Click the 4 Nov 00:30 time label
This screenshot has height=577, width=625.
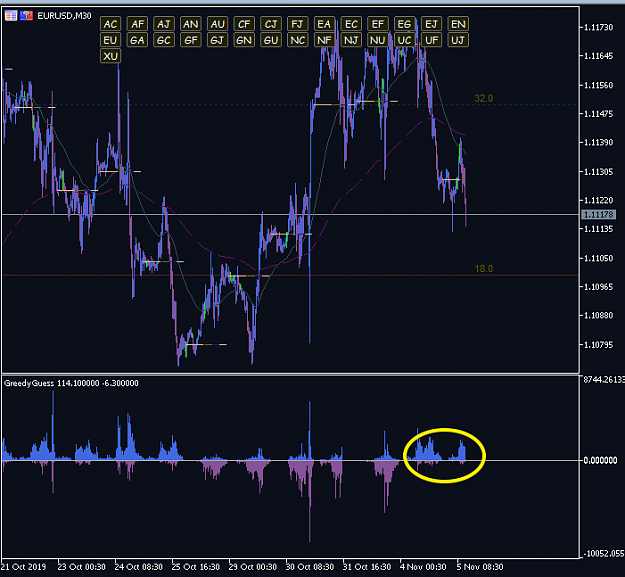(423, 567)
